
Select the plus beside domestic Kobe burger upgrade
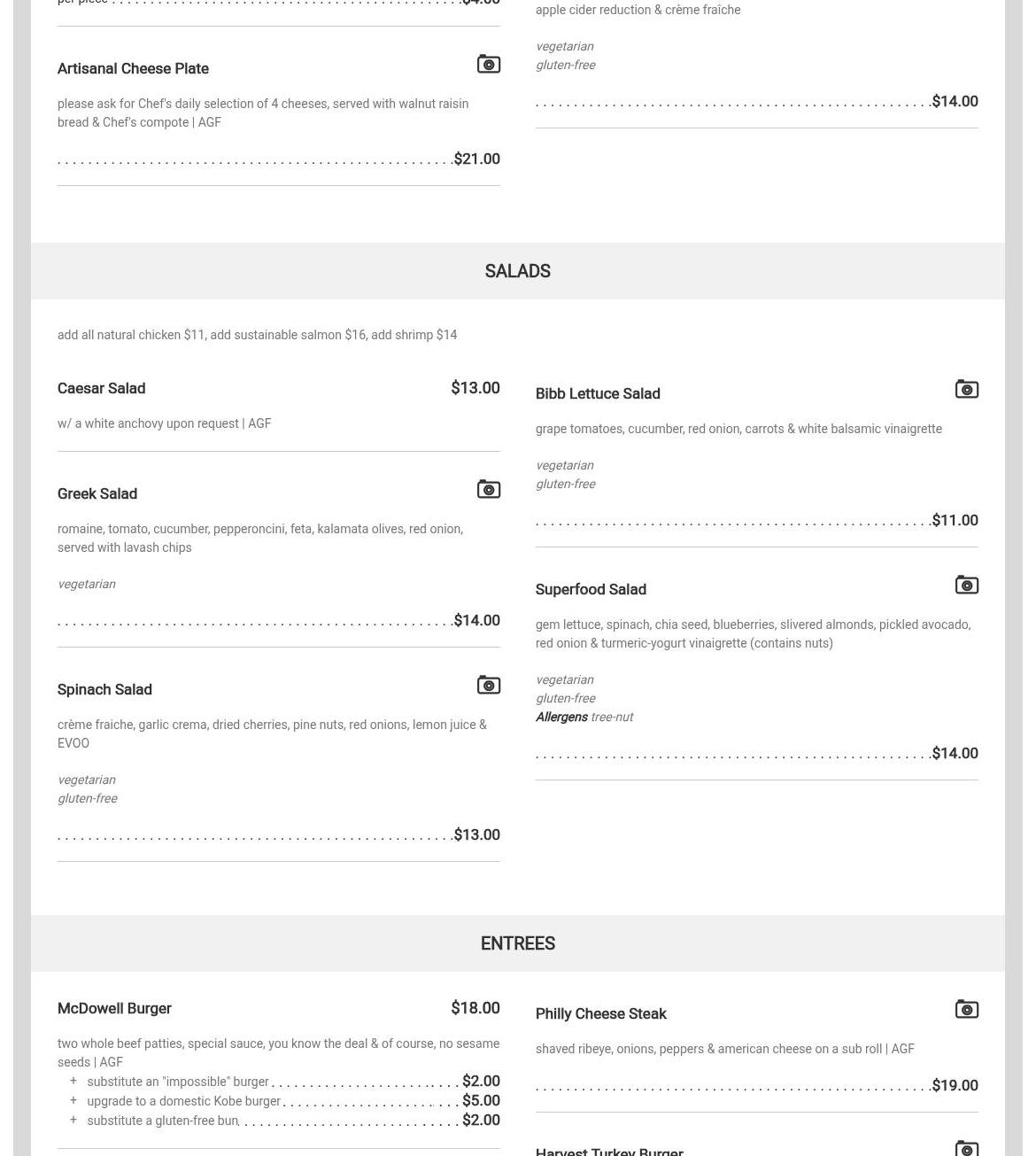tap(73, 1101)
